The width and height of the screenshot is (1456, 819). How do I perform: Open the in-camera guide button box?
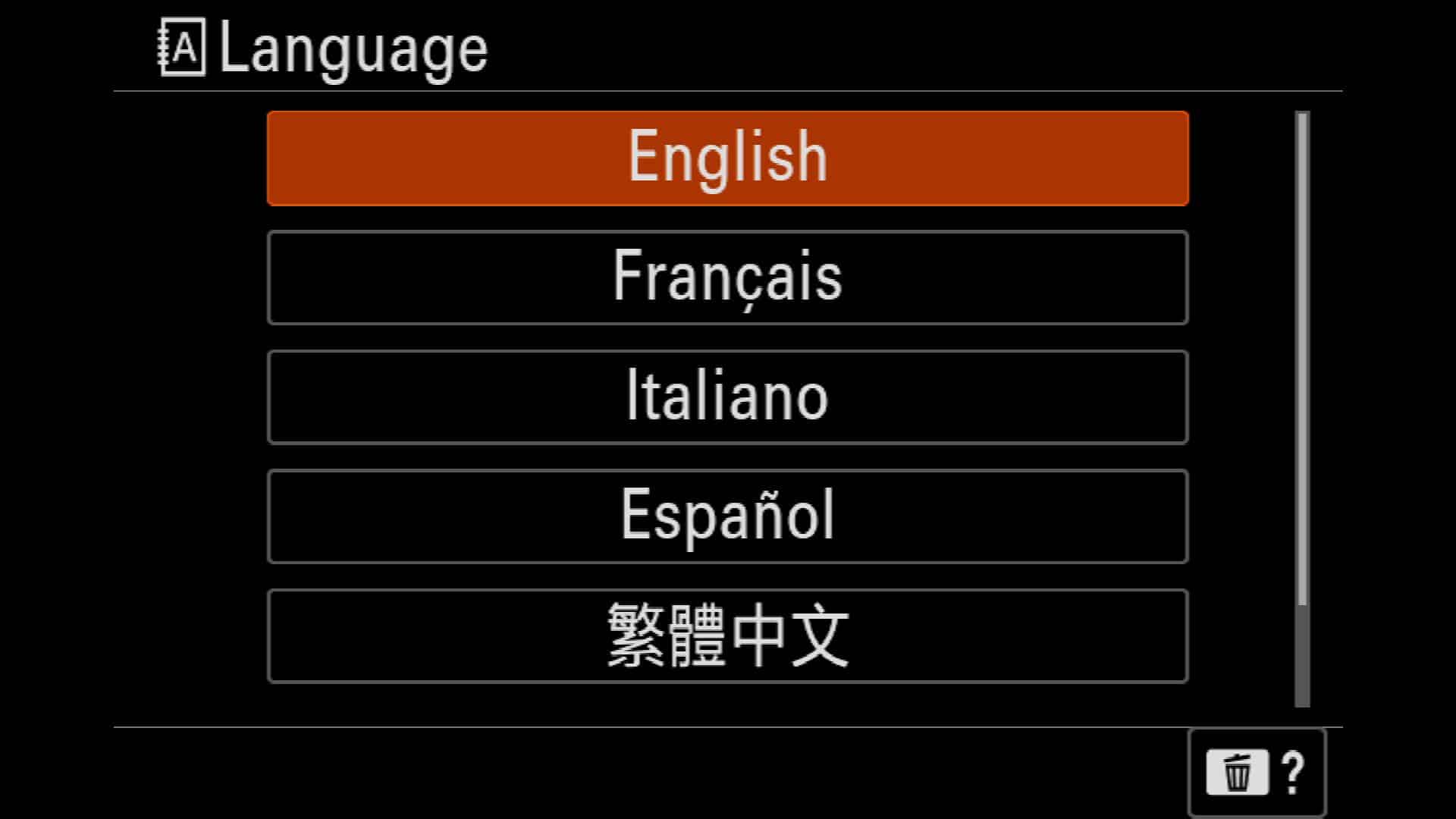(1257, 773)
